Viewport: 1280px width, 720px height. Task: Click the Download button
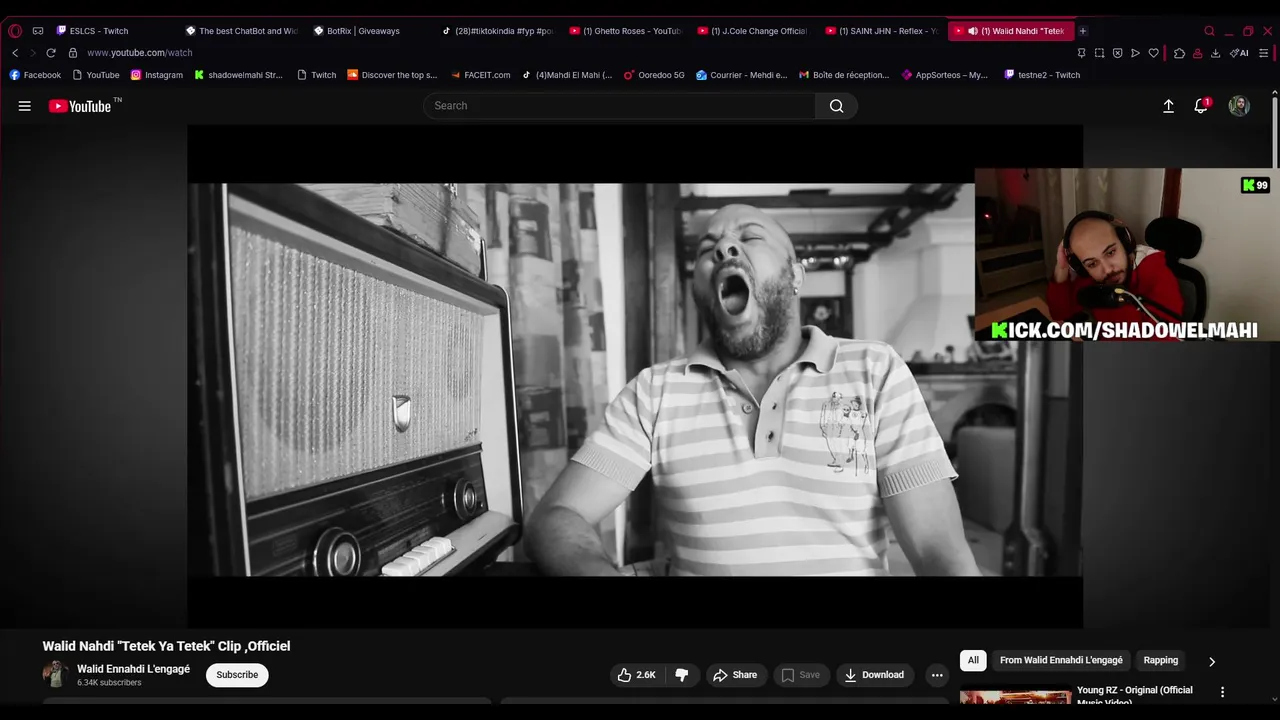click(x=874, y=675)
